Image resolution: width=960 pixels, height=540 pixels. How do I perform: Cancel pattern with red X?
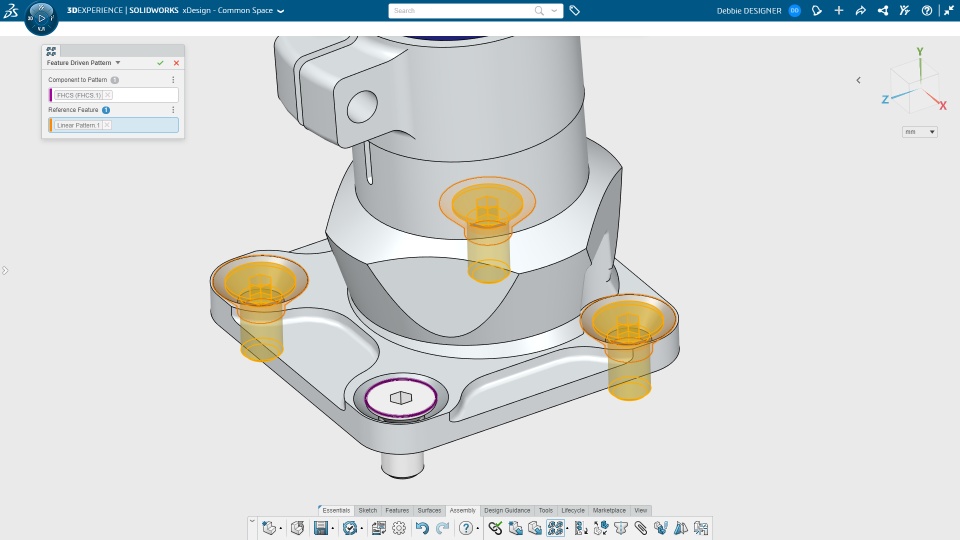176,62
